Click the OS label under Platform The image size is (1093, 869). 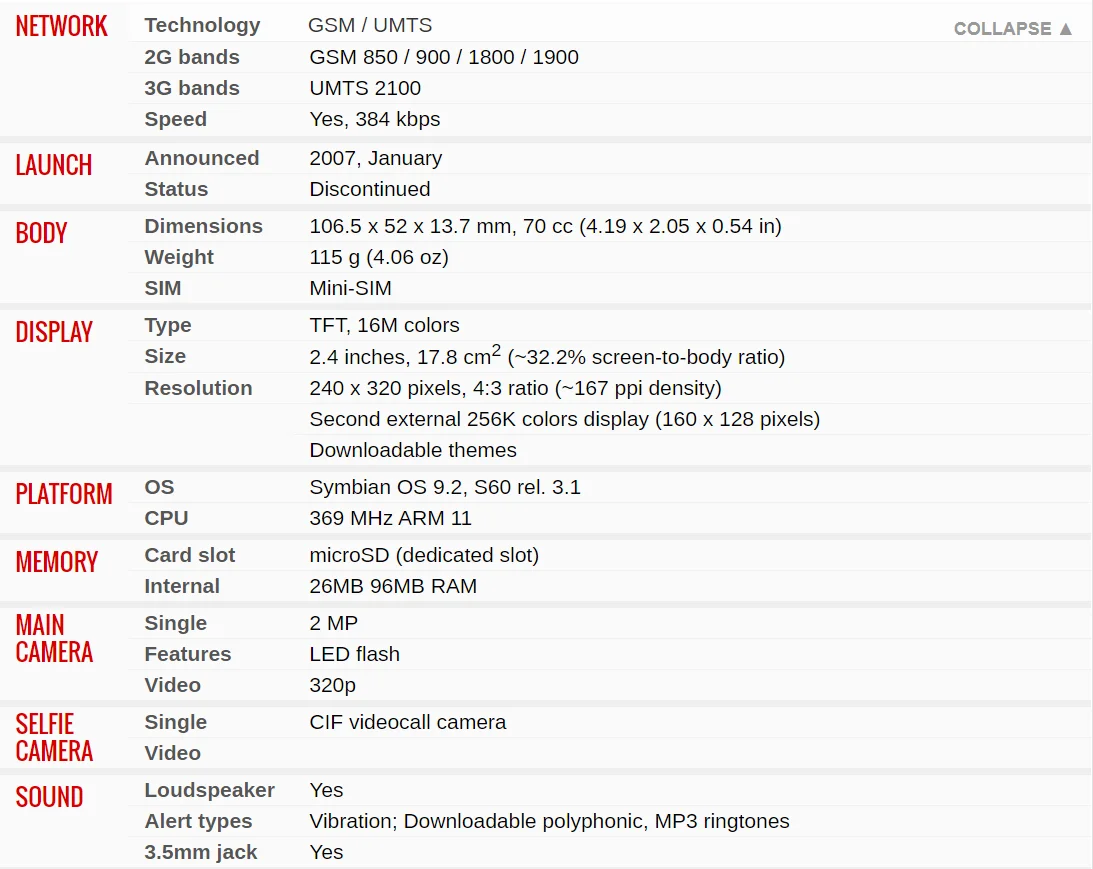click(x=159, y=487)
